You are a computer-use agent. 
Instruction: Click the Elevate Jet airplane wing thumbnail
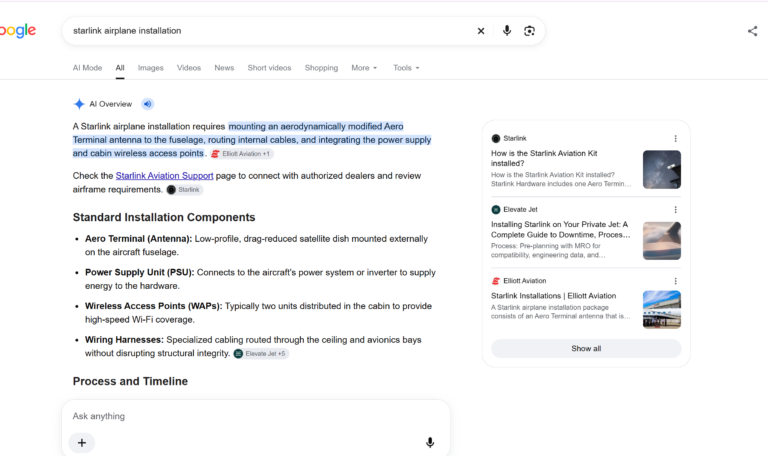[662, 240]
